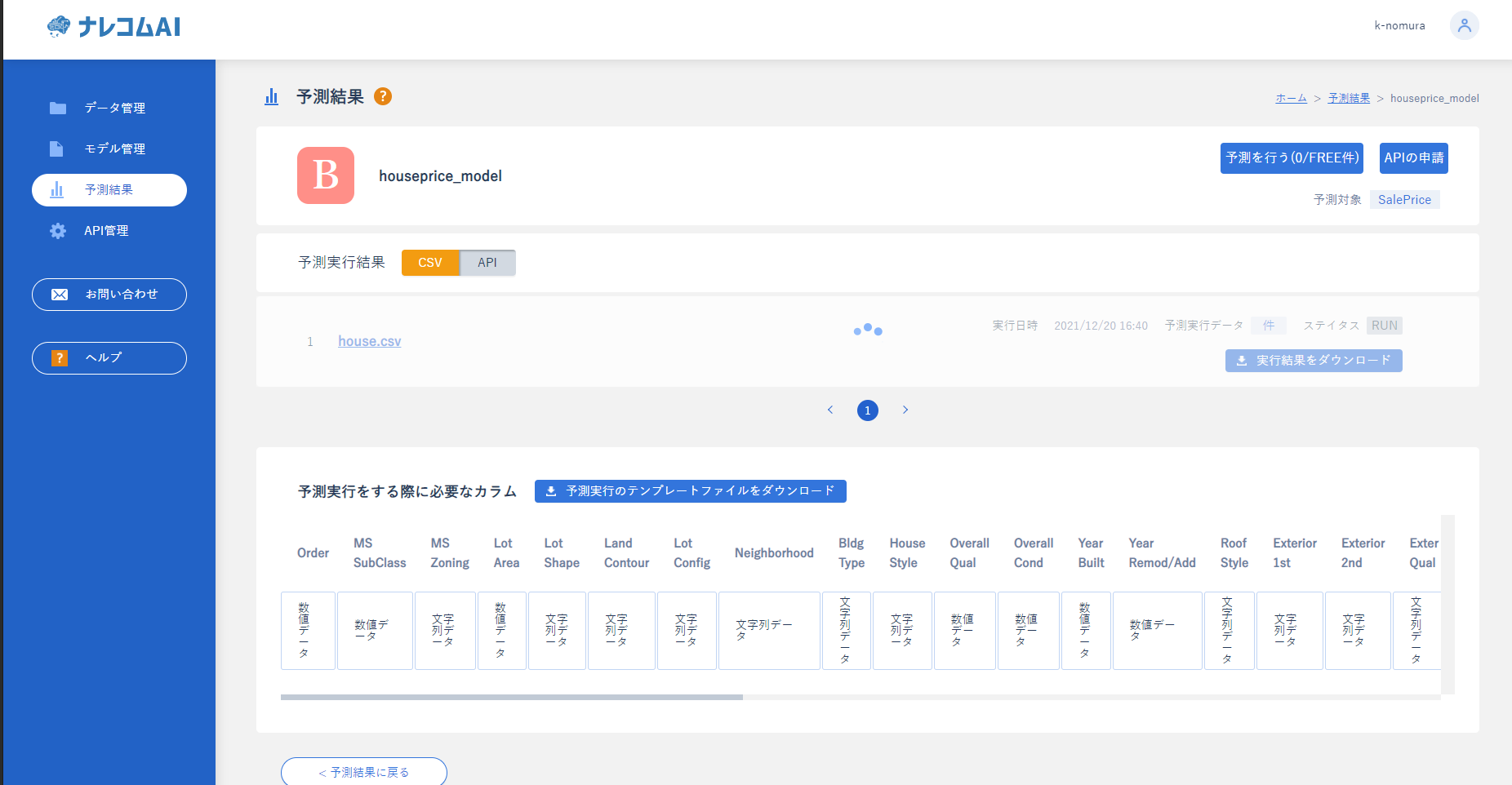The width and height of the screenshot is (1512, 785).
Task: Click the houseprice_model B badge thumbnail
Action: [x=326, y=175]
